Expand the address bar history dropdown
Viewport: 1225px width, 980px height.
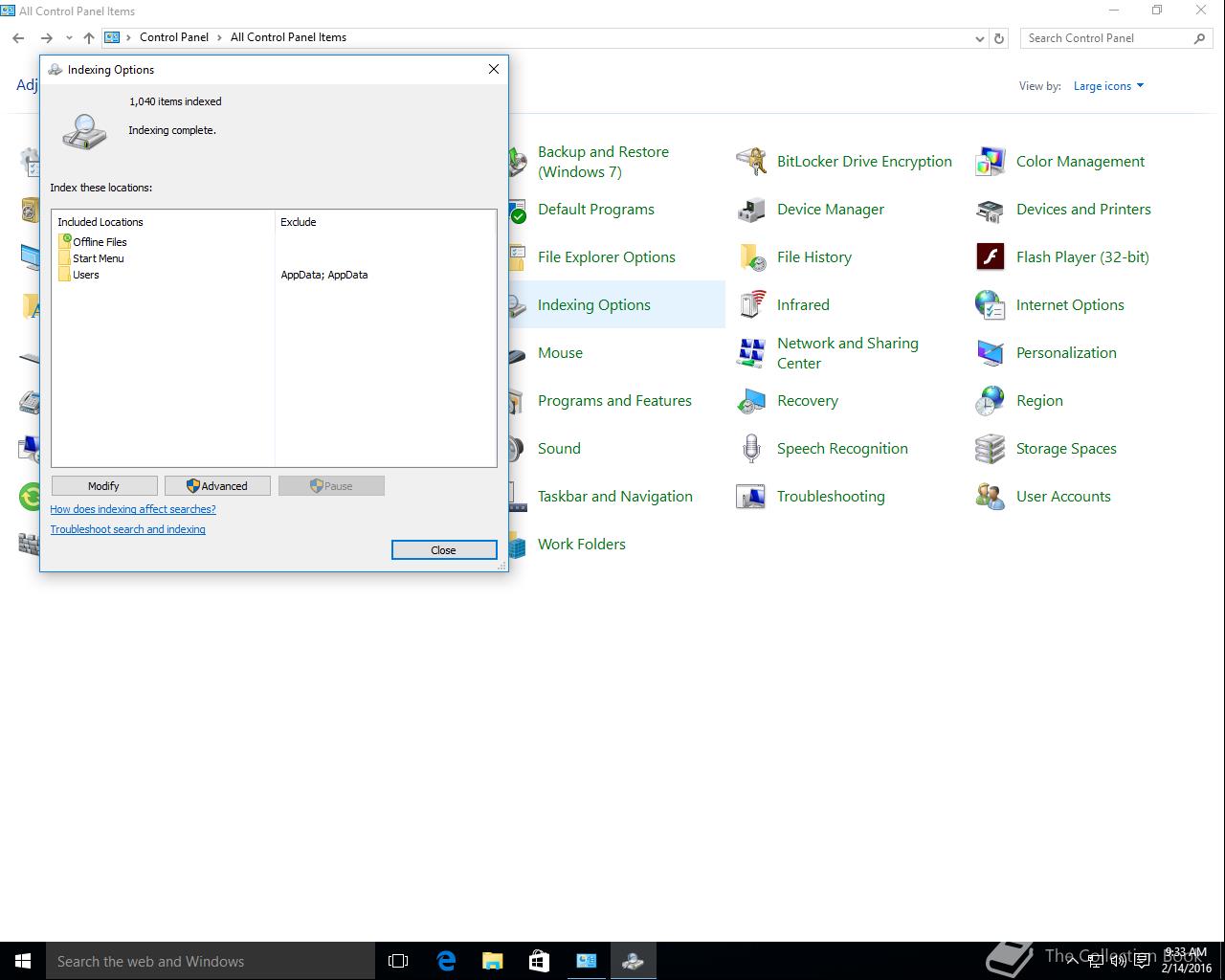click(979, 38)
